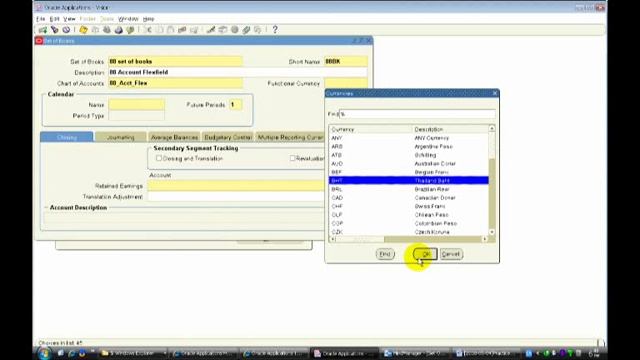Click the yellow Save toolbar icon
This screenshot has height=360, width=640.
[x=83, y=30]
